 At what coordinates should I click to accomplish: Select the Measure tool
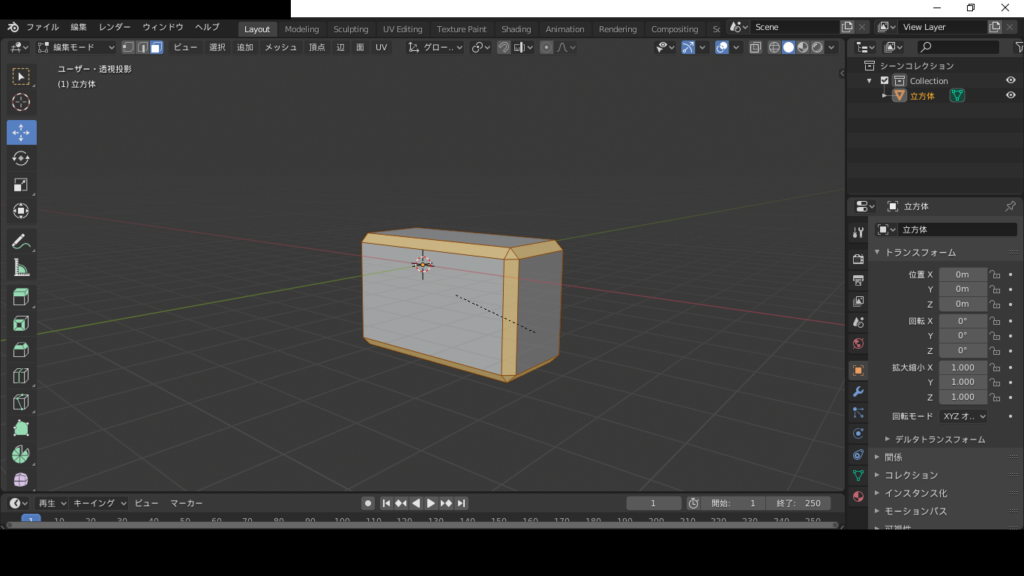click(x=21, y=267)
